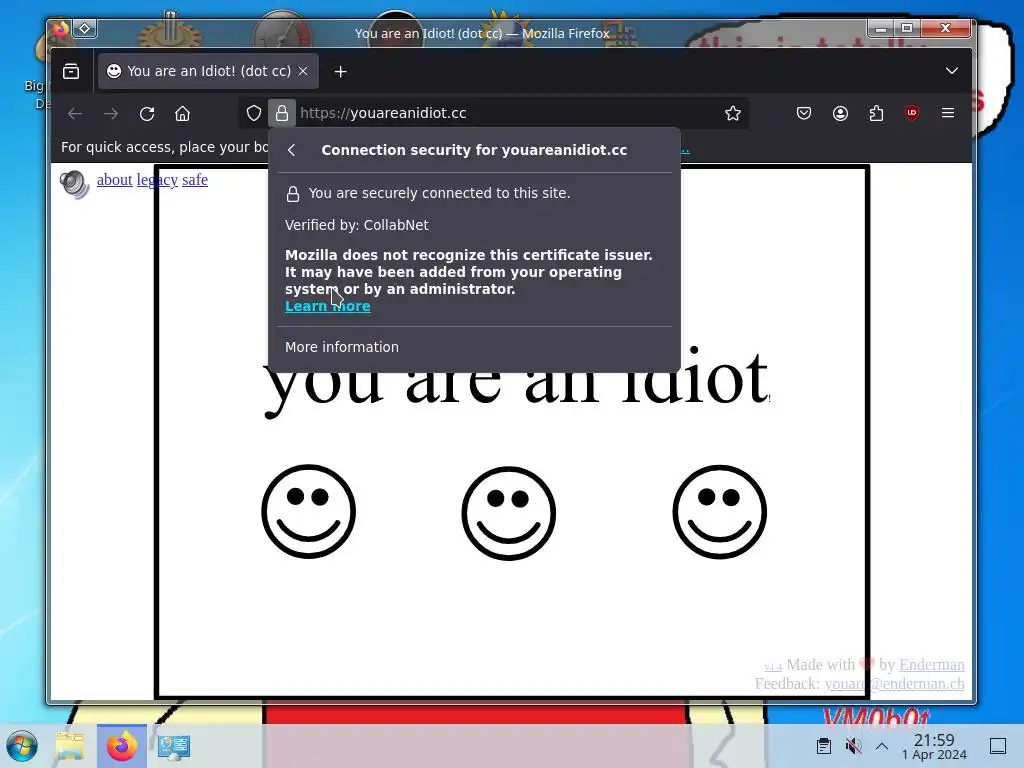
Task: Open the Enderman link
Action: 931,665
